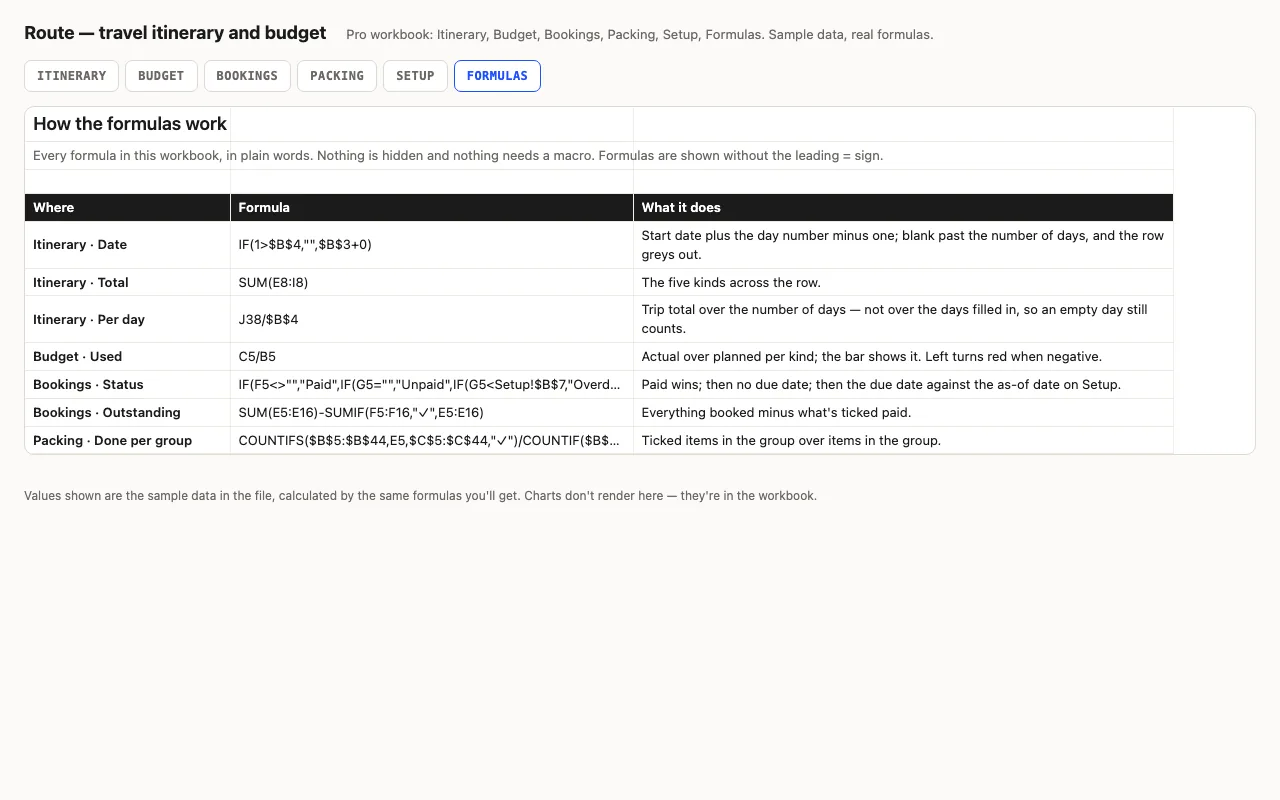Select the 'Itinerary · Date' row label
The width and height of the screenshot is (1280, 800).
pyautogui.click(x=128, y=245)
